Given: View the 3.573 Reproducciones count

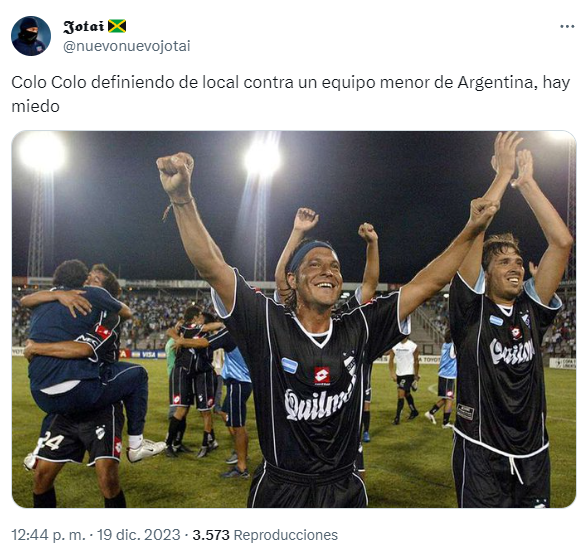Looking at the screenshot, I should click(x=265, y=535).
